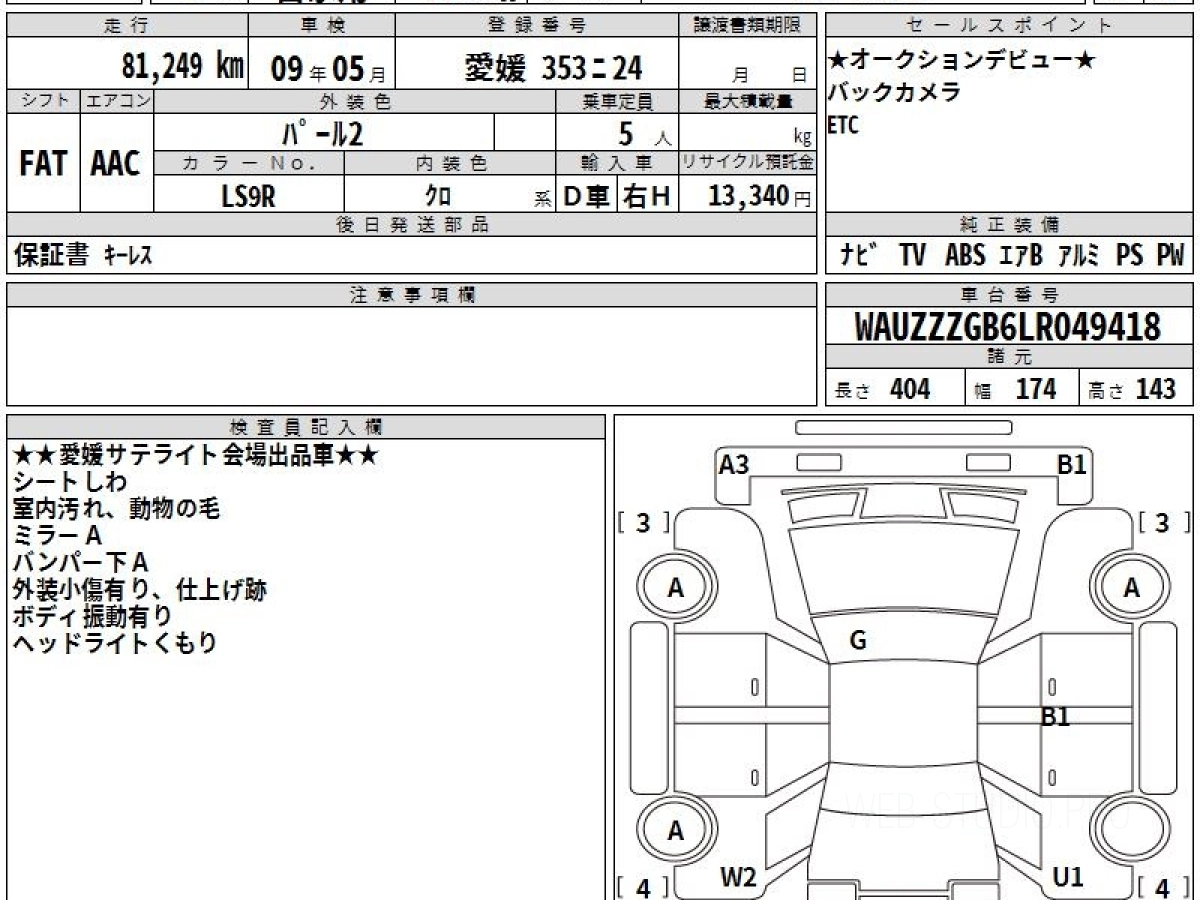Click the mileage value 81,249 km
Screen dimensions: 1200x900
pyautogui.click(x=182, y=67)
